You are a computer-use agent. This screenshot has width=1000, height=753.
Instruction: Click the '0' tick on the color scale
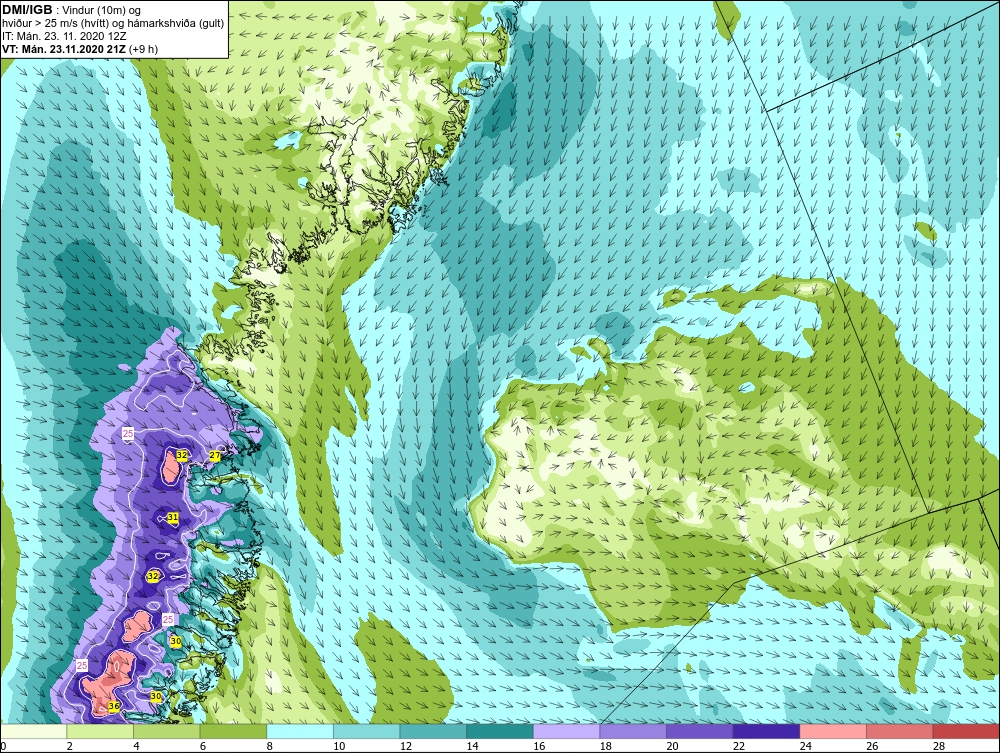click(x=3, y=746)
